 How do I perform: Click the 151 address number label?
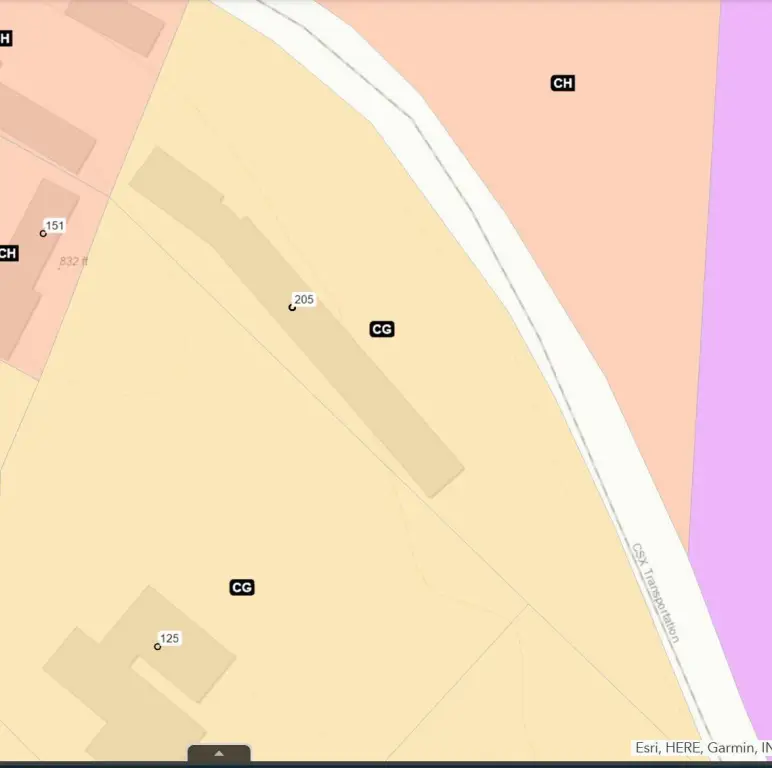coord(55,225)
